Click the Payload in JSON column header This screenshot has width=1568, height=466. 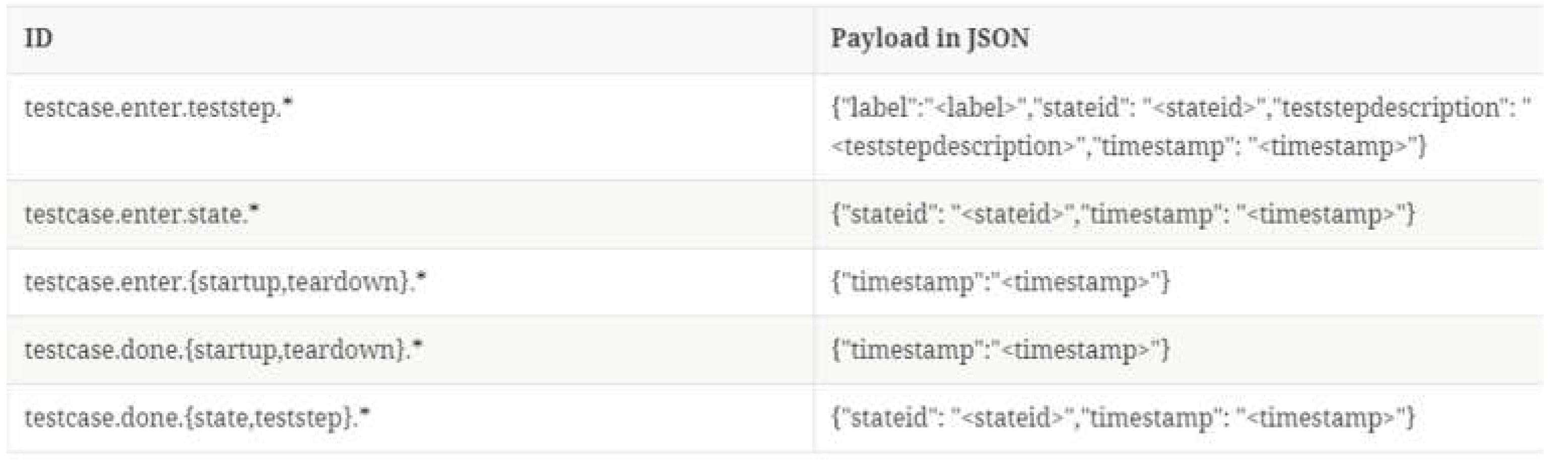coord(930,38)
